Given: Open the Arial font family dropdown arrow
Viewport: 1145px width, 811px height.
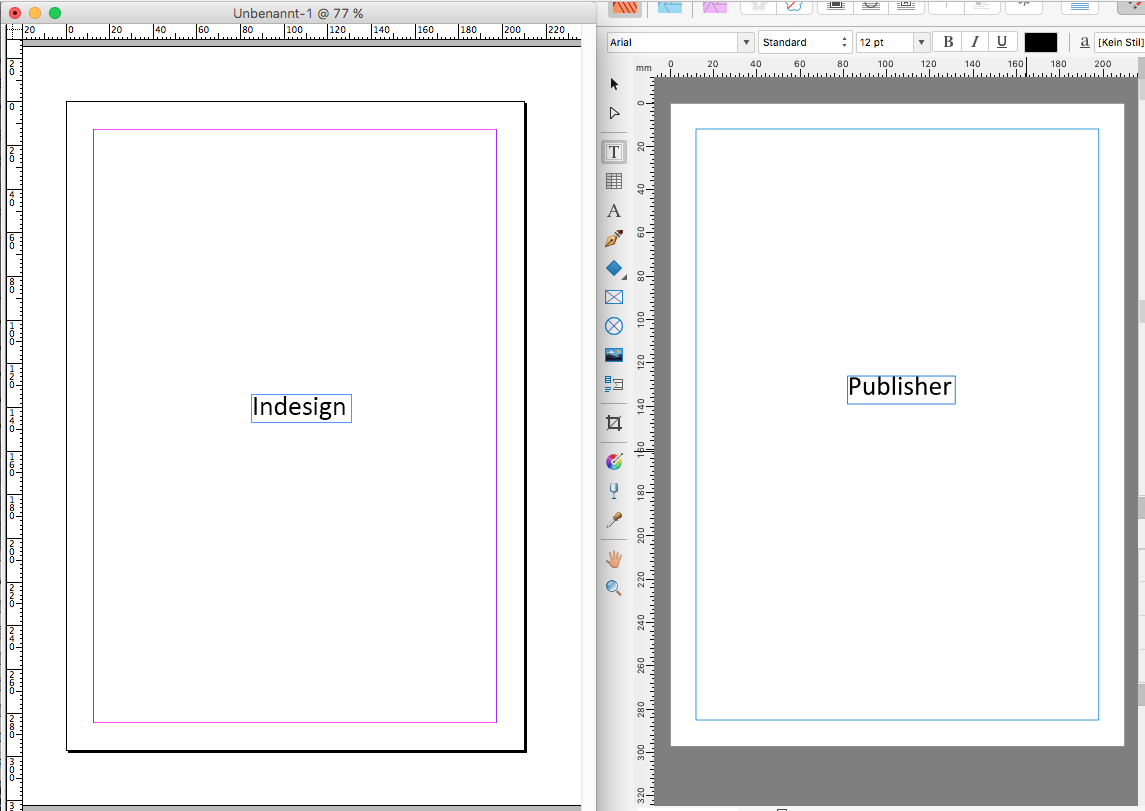Looking at the screenshot, I should pyautogui.click(x=746, y=42).
